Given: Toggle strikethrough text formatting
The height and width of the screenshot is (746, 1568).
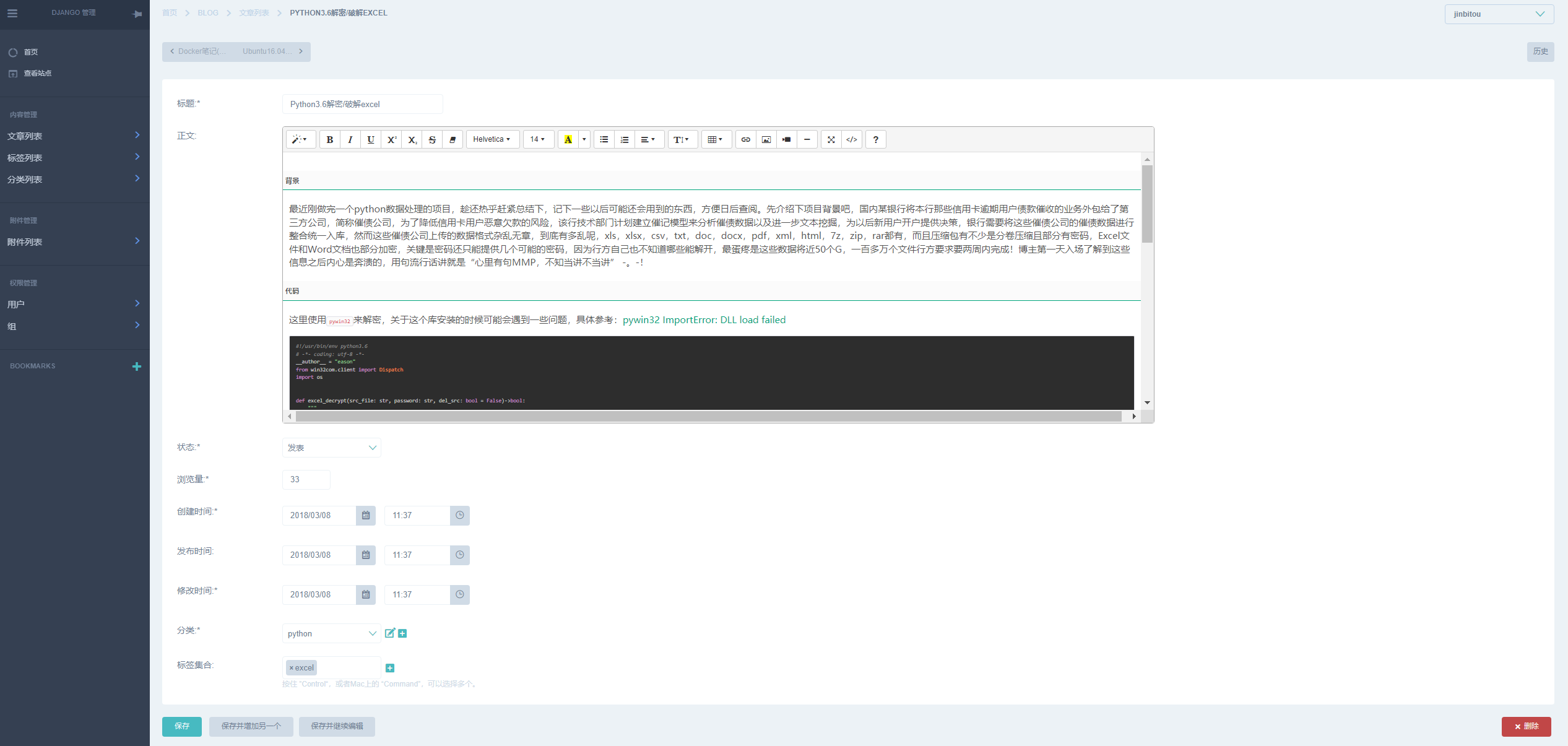Looking at the screenshot, I should click(x=432, y=140).
